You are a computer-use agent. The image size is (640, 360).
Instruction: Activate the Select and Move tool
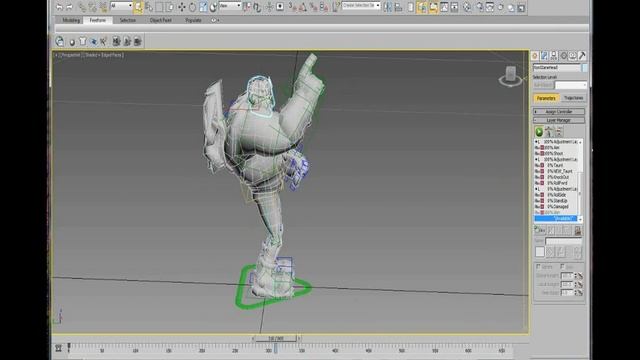pos(182,7)
